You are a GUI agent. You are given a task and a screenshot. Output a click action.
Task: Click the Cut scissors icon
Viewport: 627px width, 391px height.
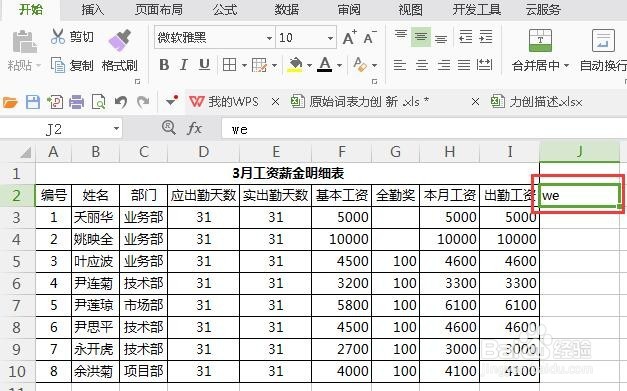[58, 36]
